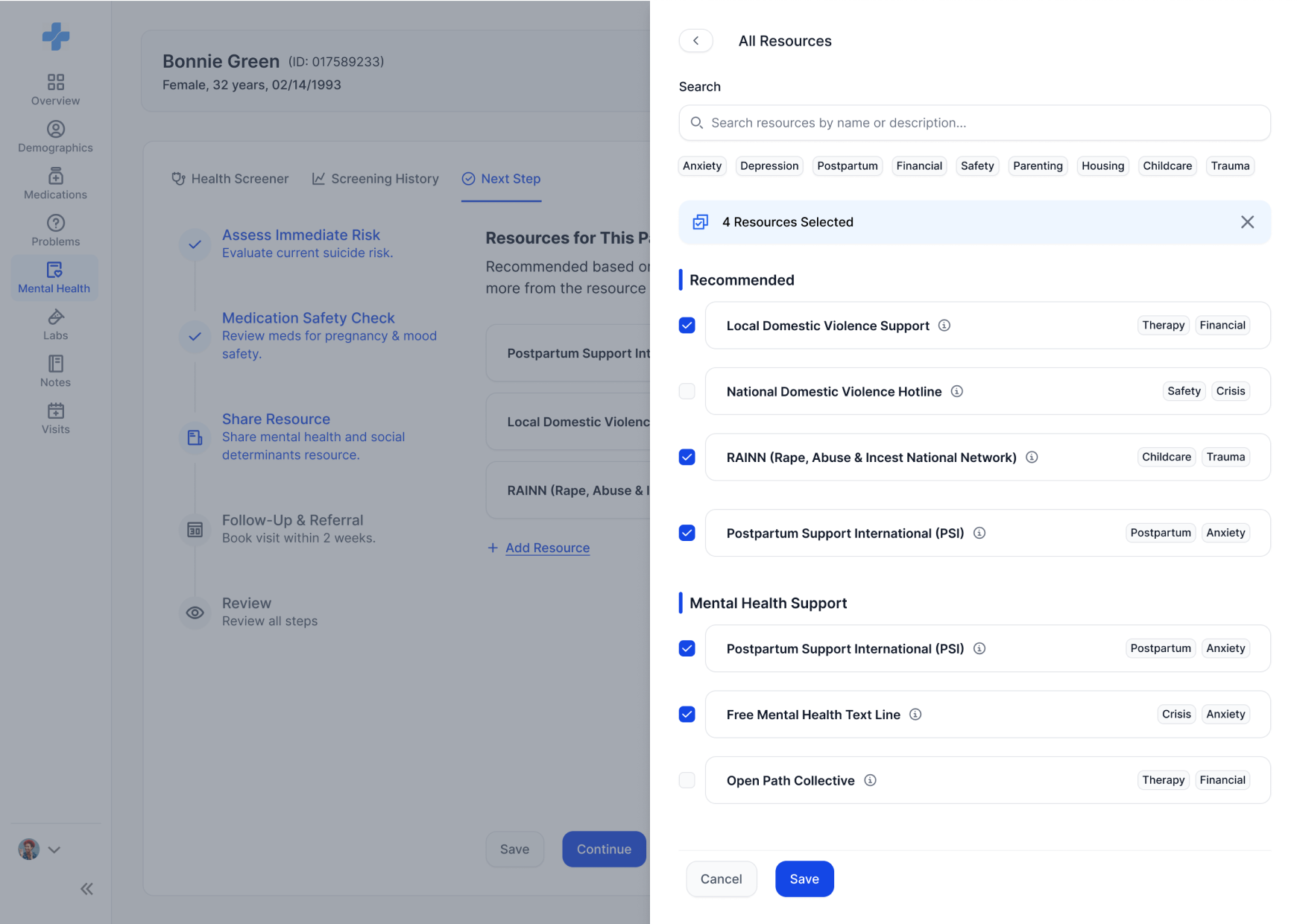Check Open Path Collective checkbox
1300x924 pixels.
point(687,780)
